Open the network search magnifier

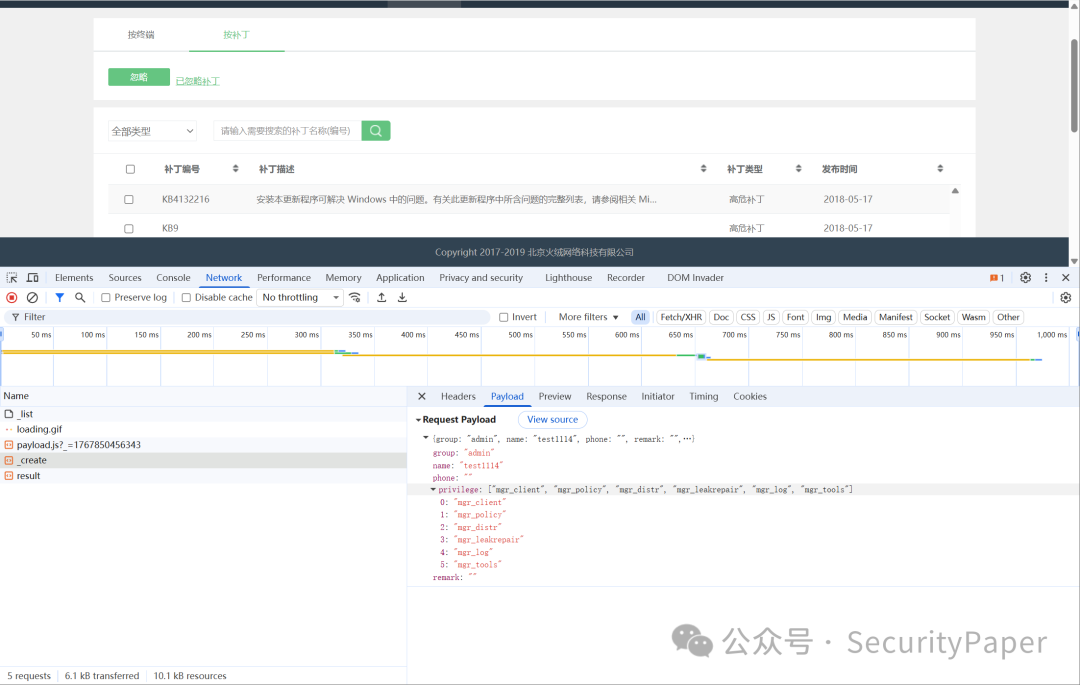[x=80, y=297]
